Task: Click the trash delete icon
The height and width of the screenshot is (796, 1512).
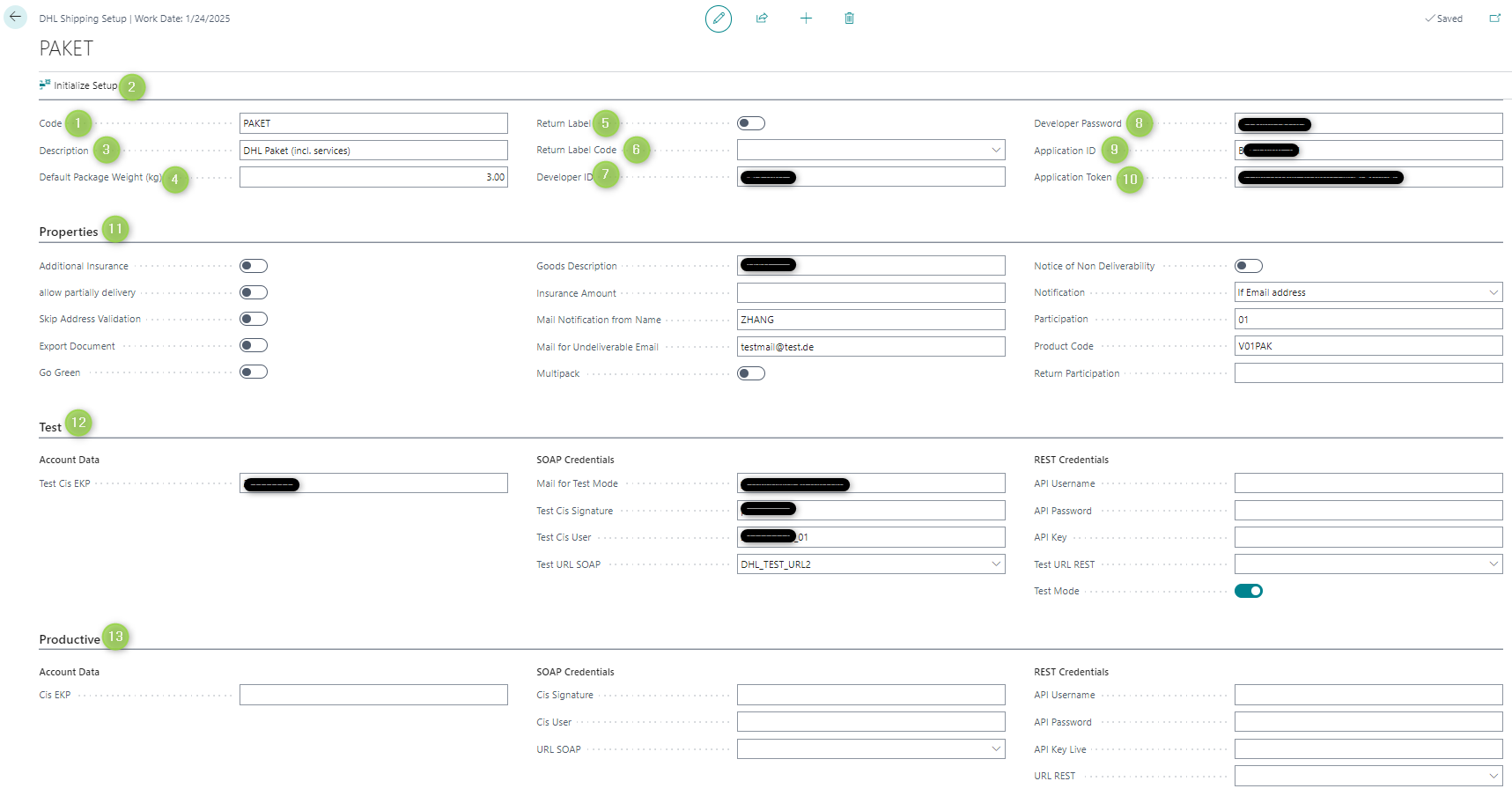Action: click(x=849, y=18)
